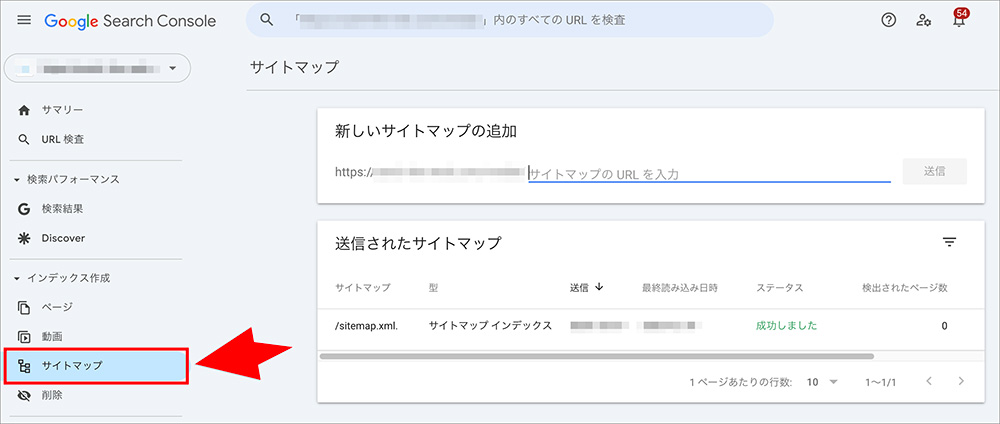Collapse the インデックス作成 section
Image resolution: width=1000 pixels, height=424 pixels.
click(17, 278)
